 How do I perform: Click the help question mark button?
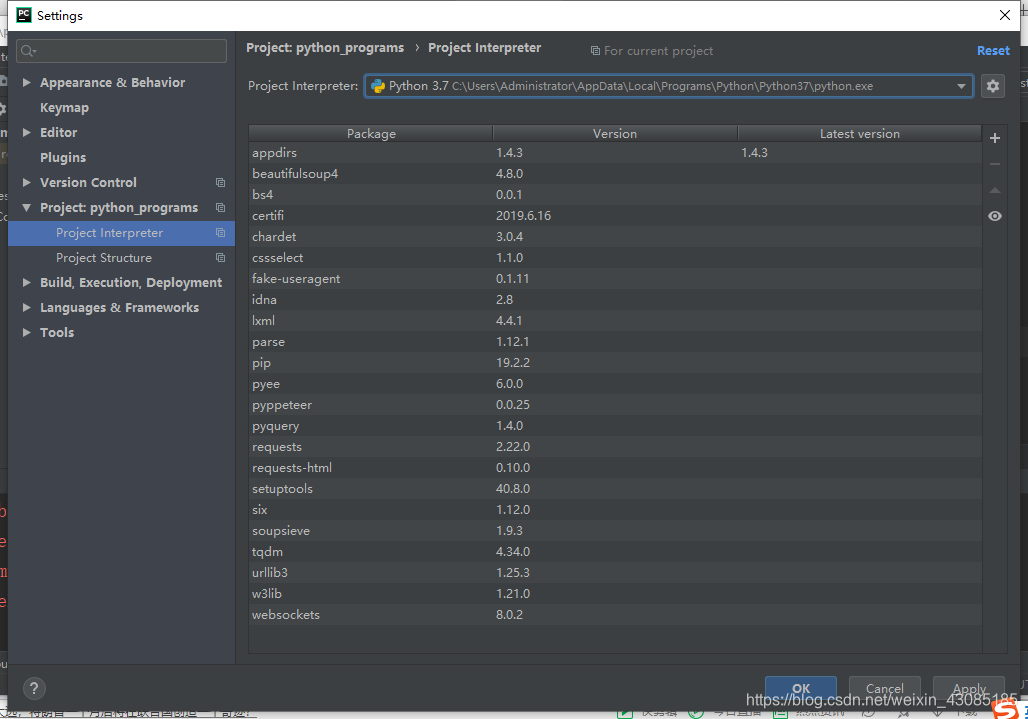point(34,688)
